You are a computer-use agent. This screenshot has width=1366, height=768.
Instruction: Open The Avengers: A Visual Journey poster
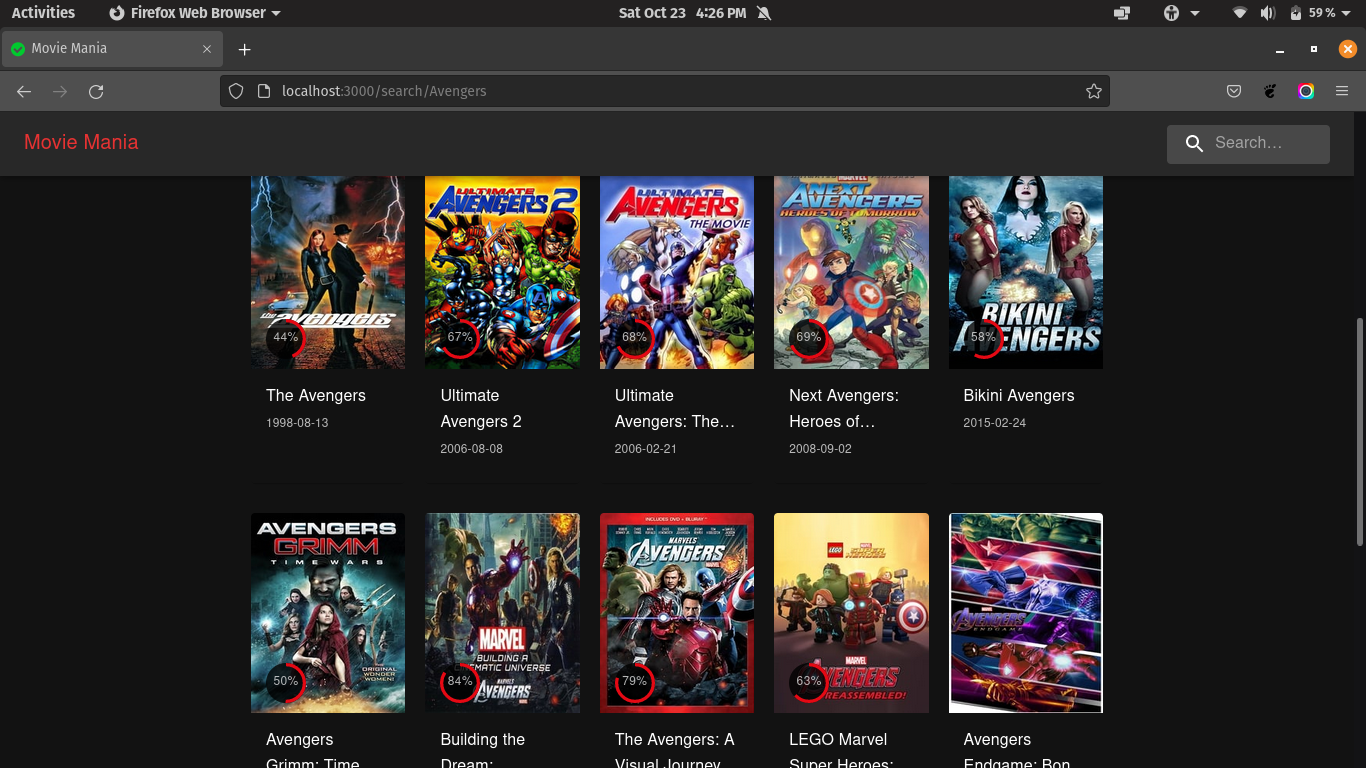(677, 613)
